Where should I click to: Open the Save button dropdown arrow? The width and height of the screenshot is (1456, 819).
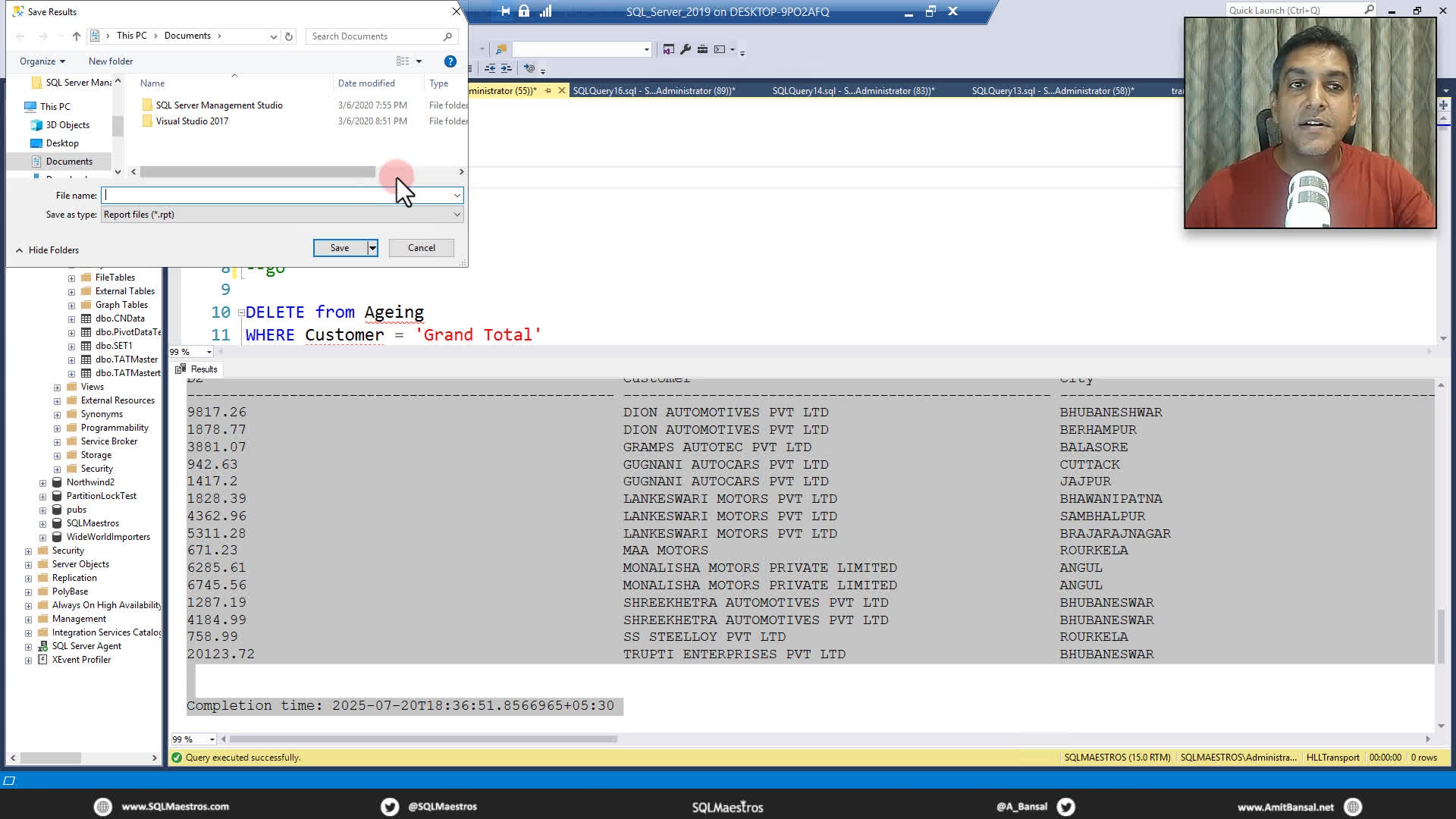[x=372, y=248]
